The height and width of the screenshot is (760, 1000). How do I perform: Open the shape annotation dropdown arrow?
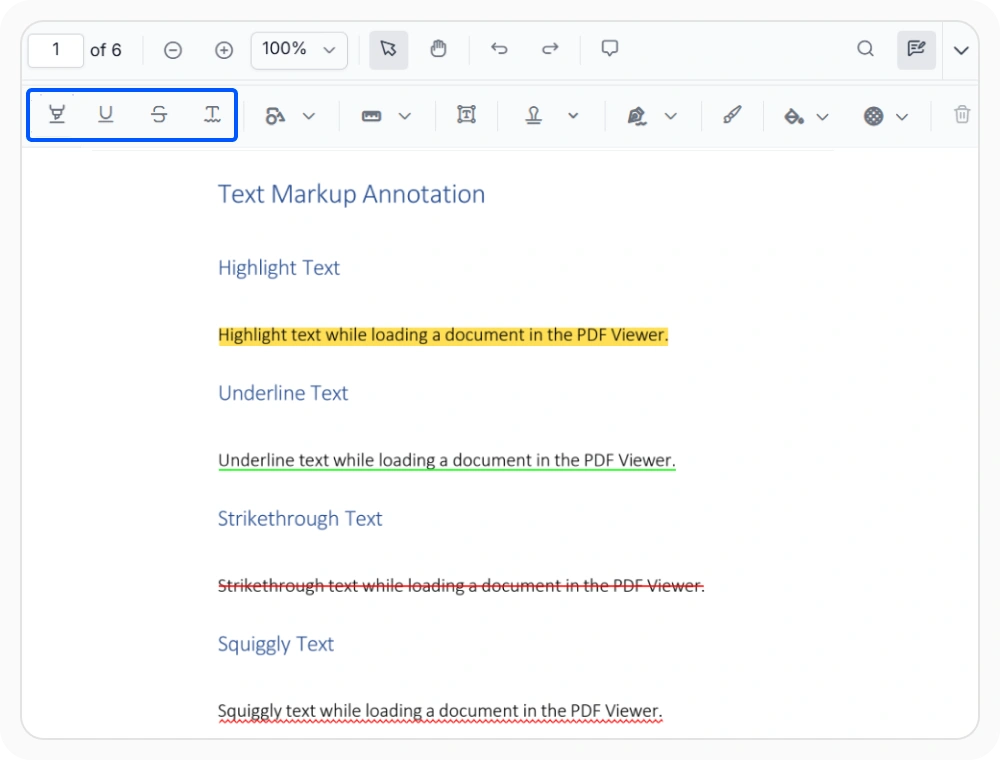coord(309,116)
